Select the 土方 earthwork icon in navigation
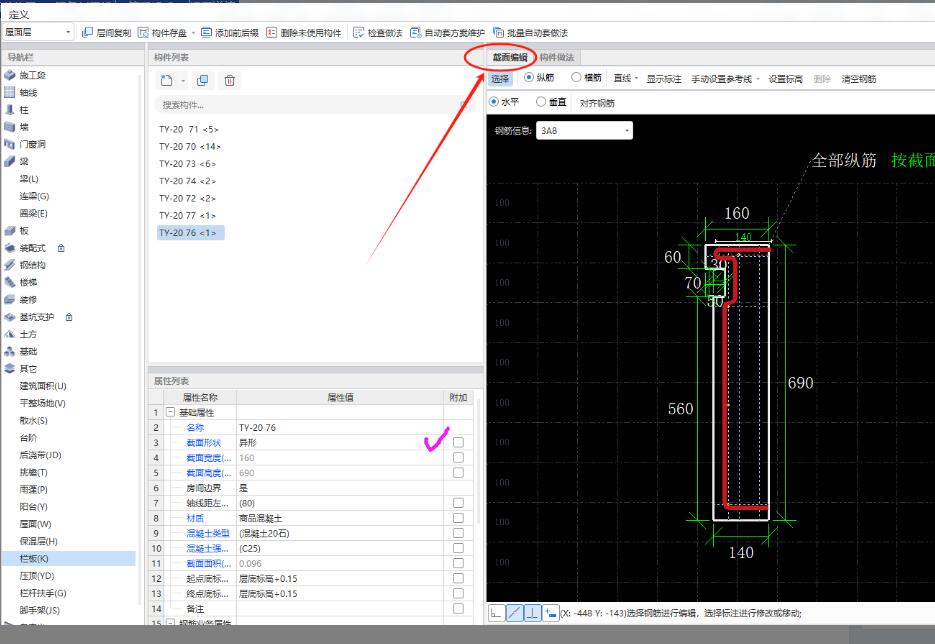Viewport: 935px width, 644px height. (10, 334)
